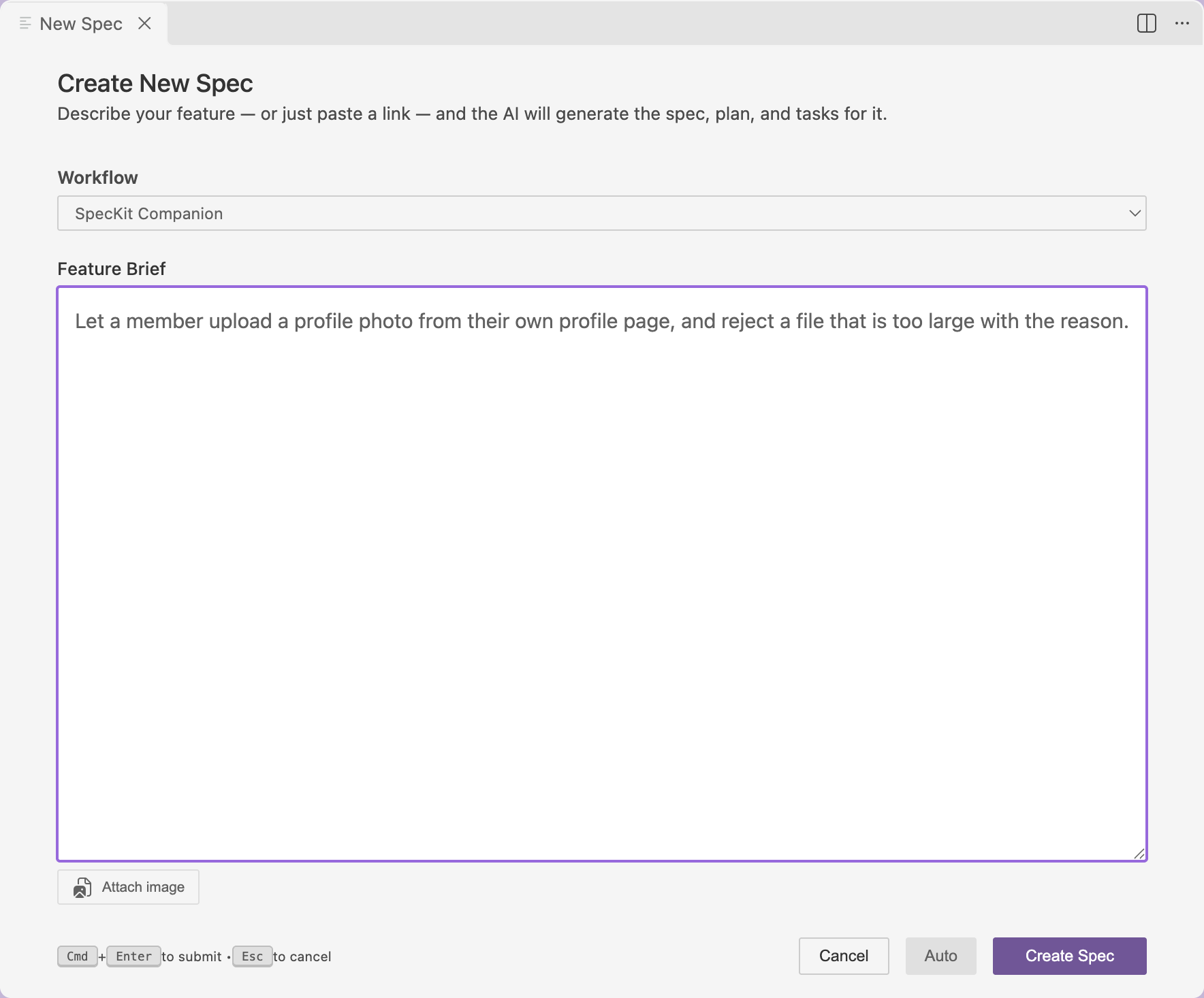Click the New Spec tab's lines icon
Screen dimensions: 1204x998
25,23
